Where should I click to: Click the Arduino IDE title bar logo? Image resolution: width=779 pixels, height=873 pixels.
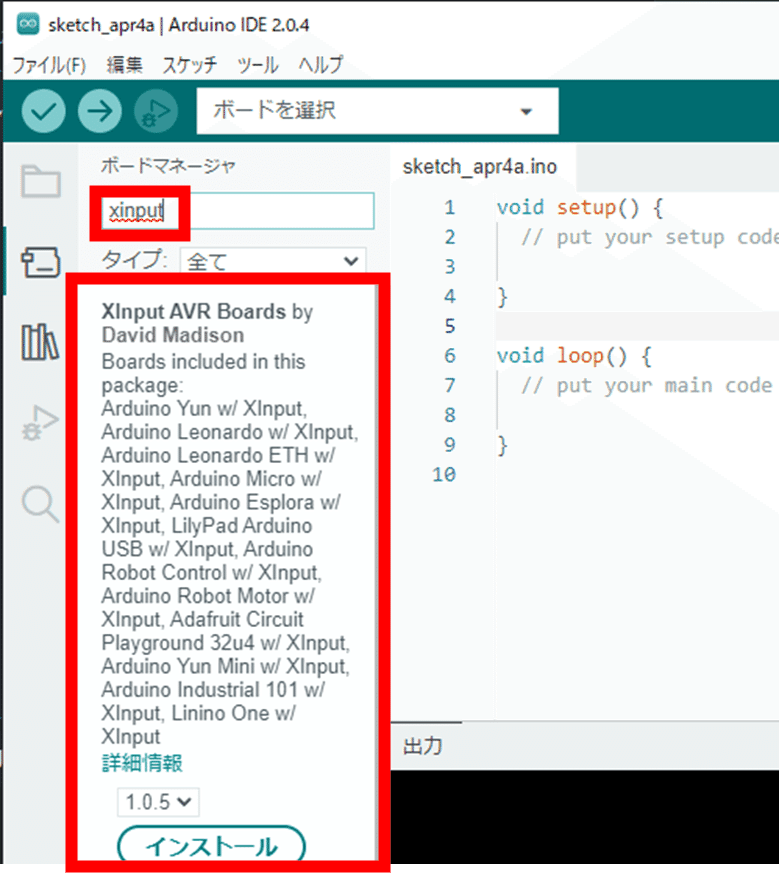[x=28, y=24]
